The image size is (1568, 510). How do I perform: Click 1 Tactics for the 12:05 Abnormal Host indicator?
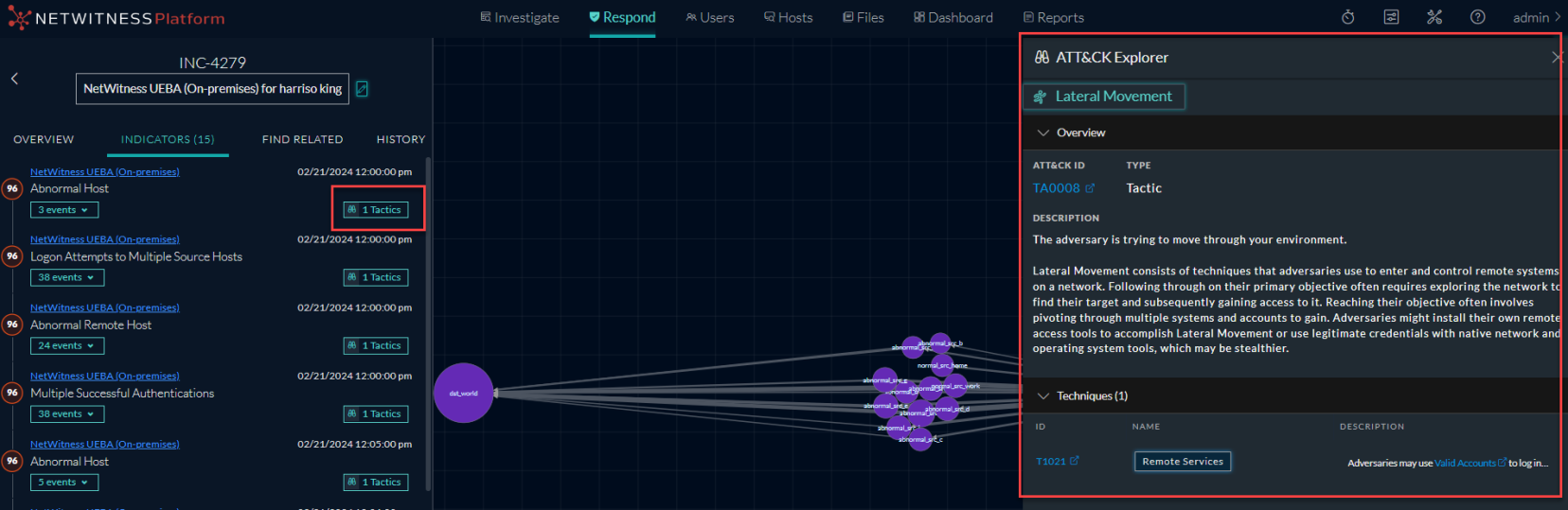tap(376, 482)
